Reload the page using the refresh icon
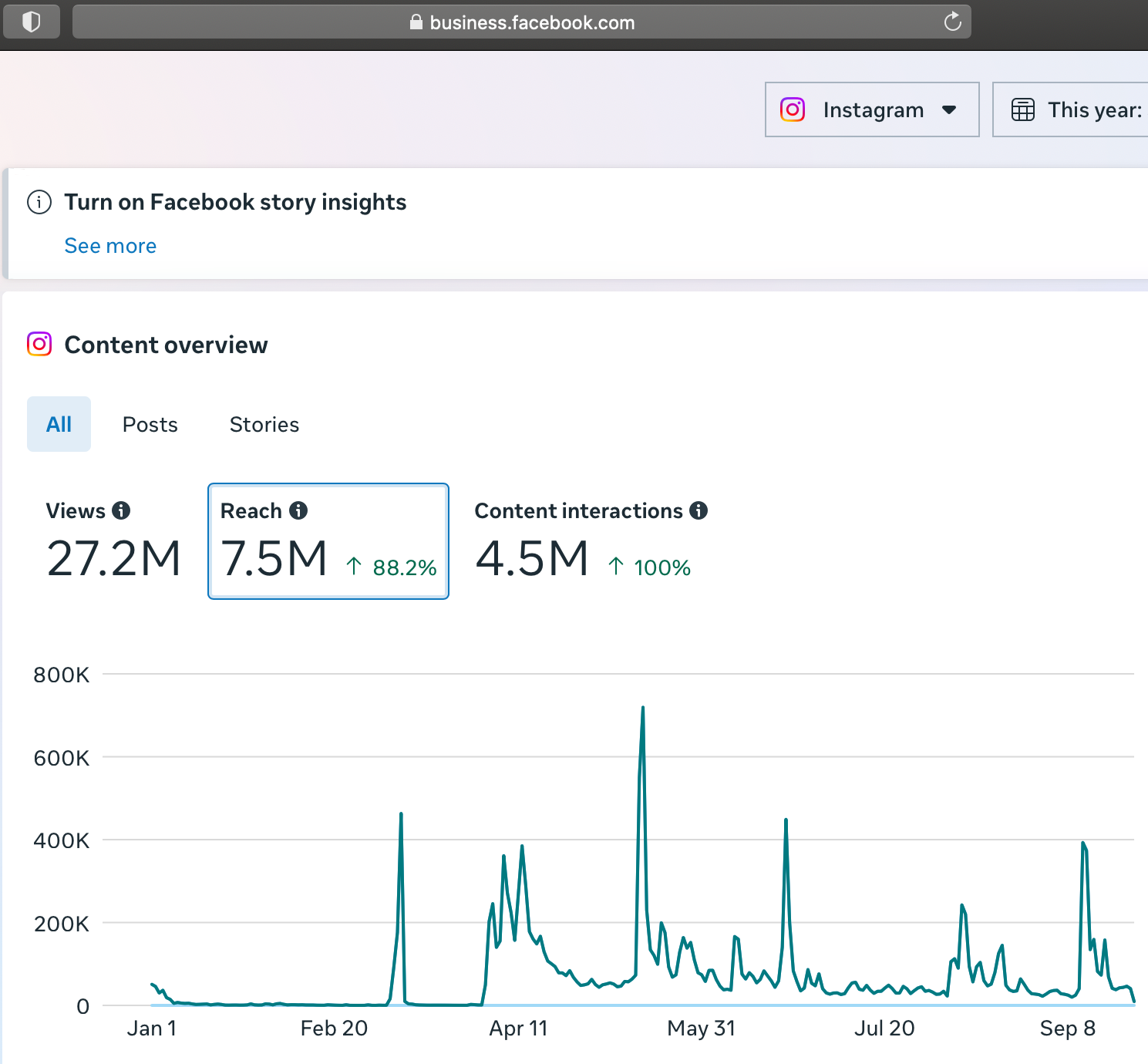Viewport: 1148px width, 1064px height. point(952,22)
